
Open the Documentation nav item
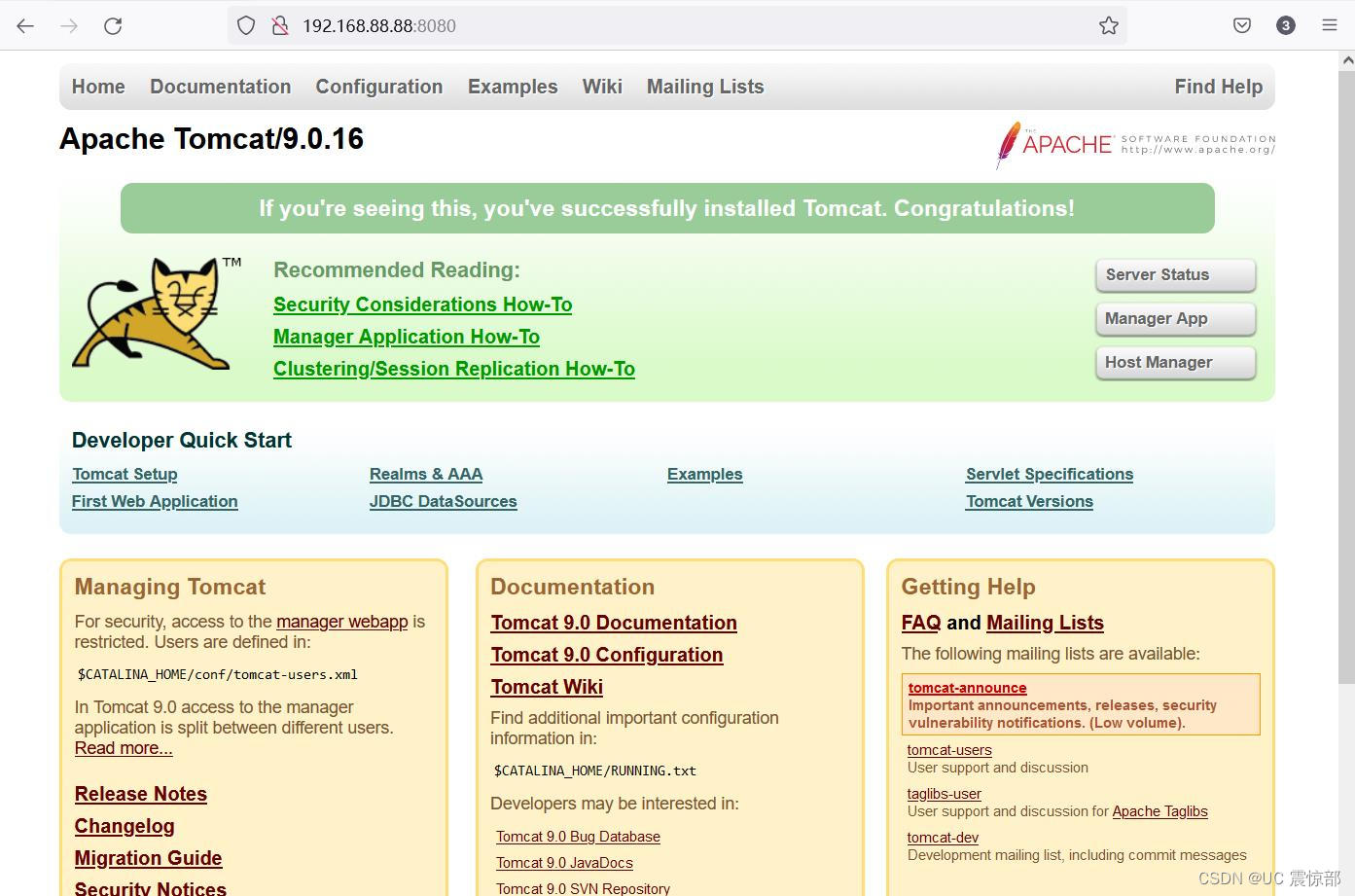point(221,87)
